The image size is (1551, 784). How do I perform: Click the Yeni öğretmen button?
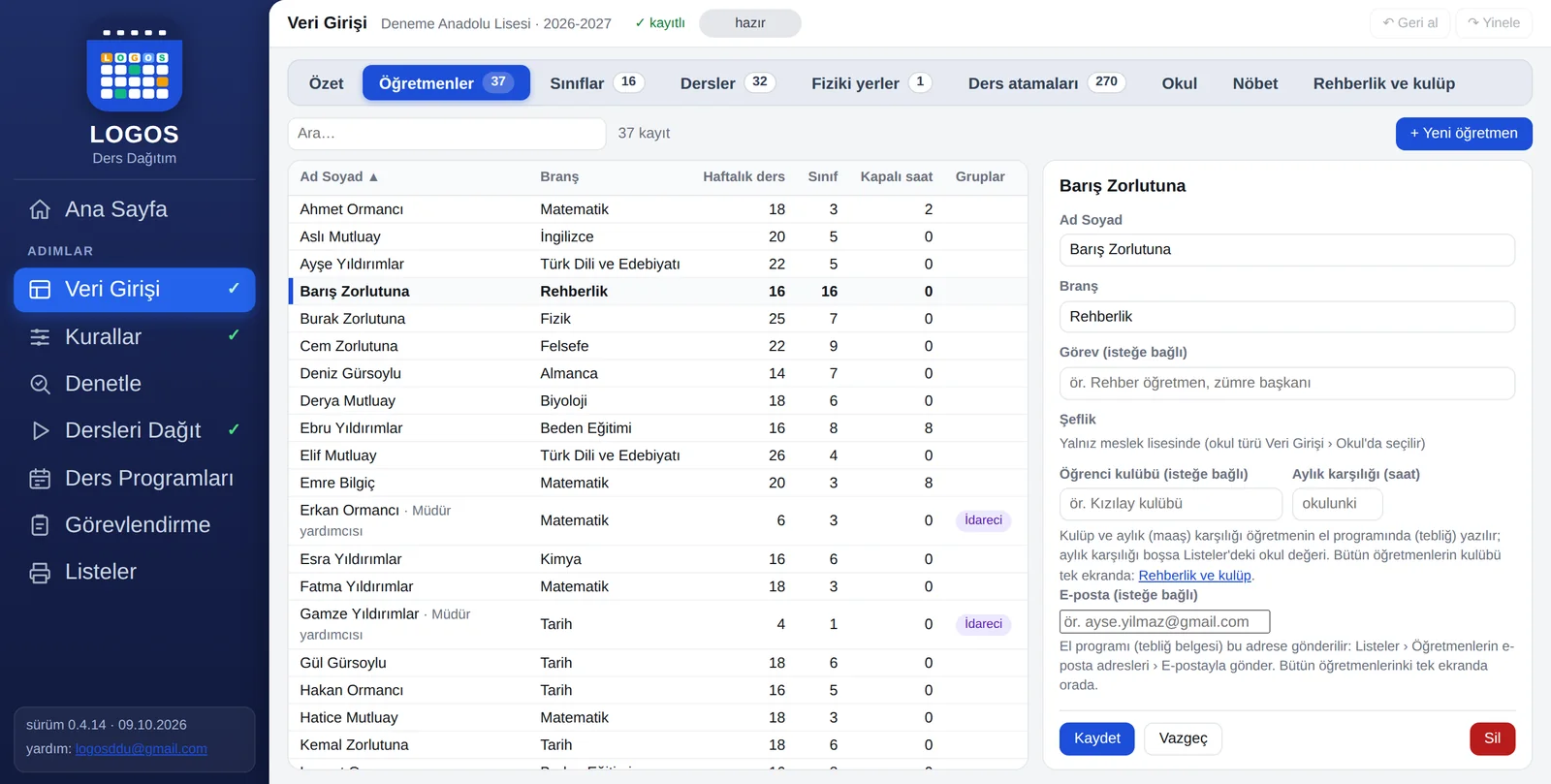coord(1464,134)
